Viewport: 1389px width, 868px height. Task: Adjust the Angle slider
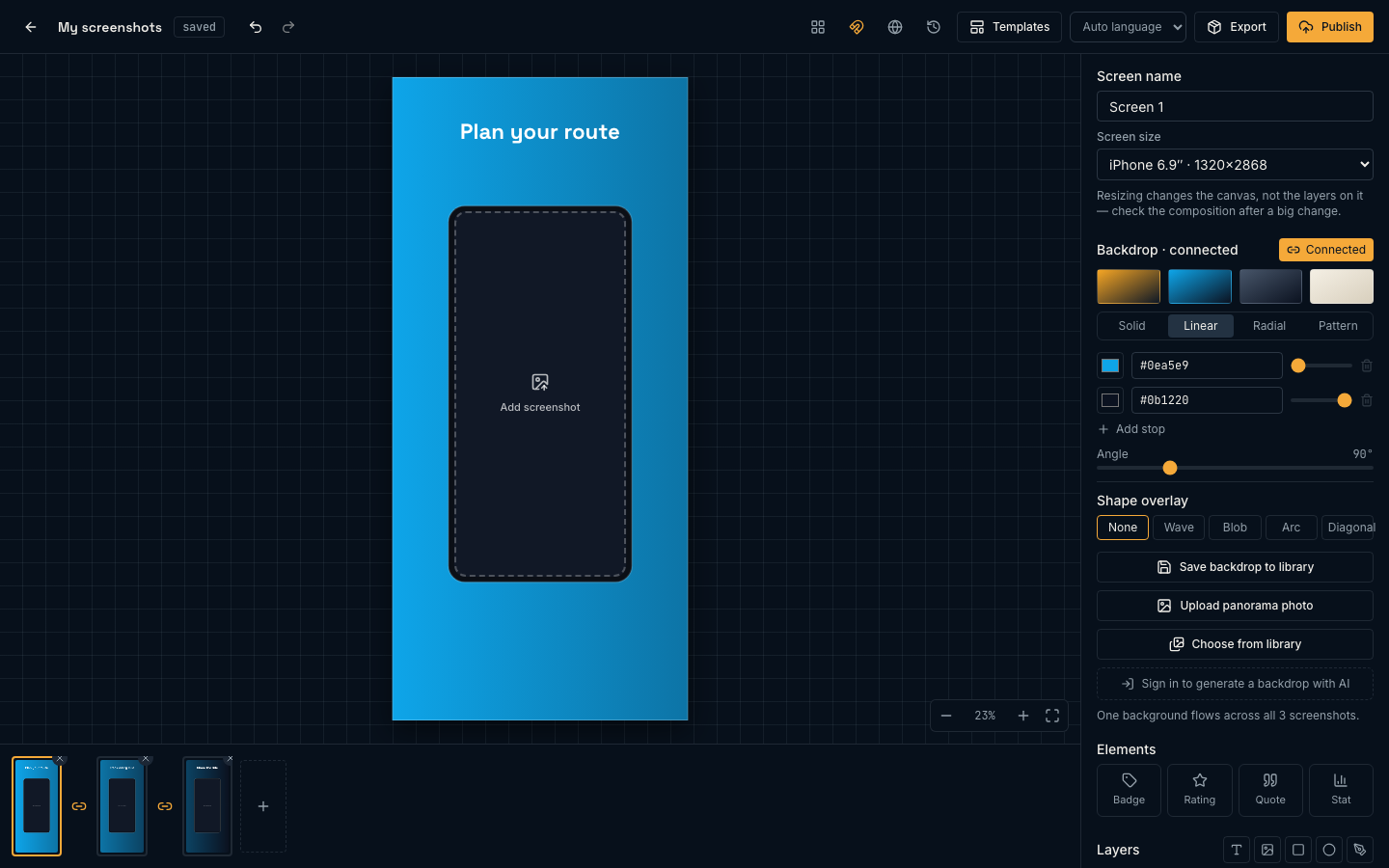tap(1235, 468)
